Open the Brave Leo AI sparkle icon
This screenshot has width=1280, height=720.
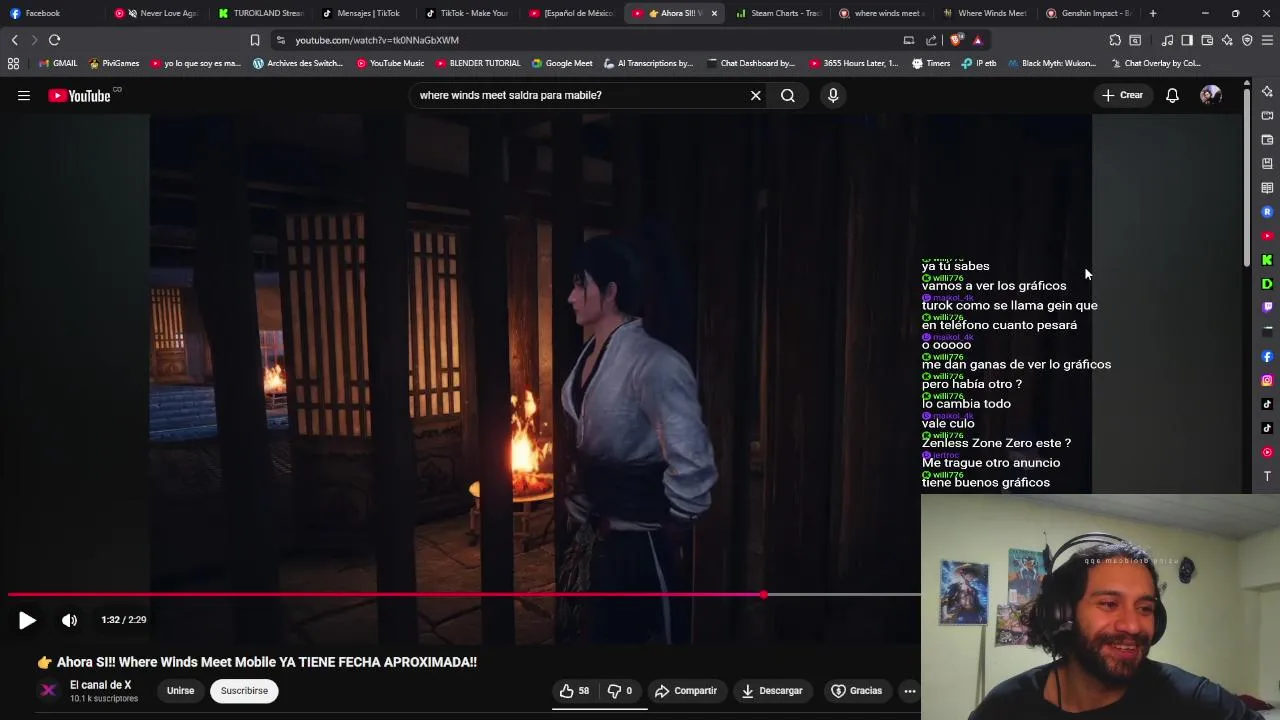pos(1227,40)
